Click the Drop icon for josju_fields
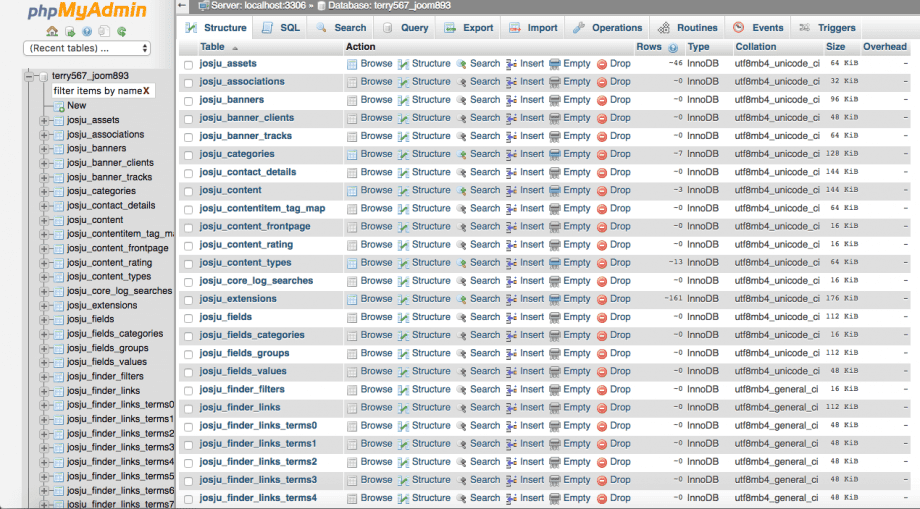The width and height of the screenshot is (920, 509). click(601, 318)
